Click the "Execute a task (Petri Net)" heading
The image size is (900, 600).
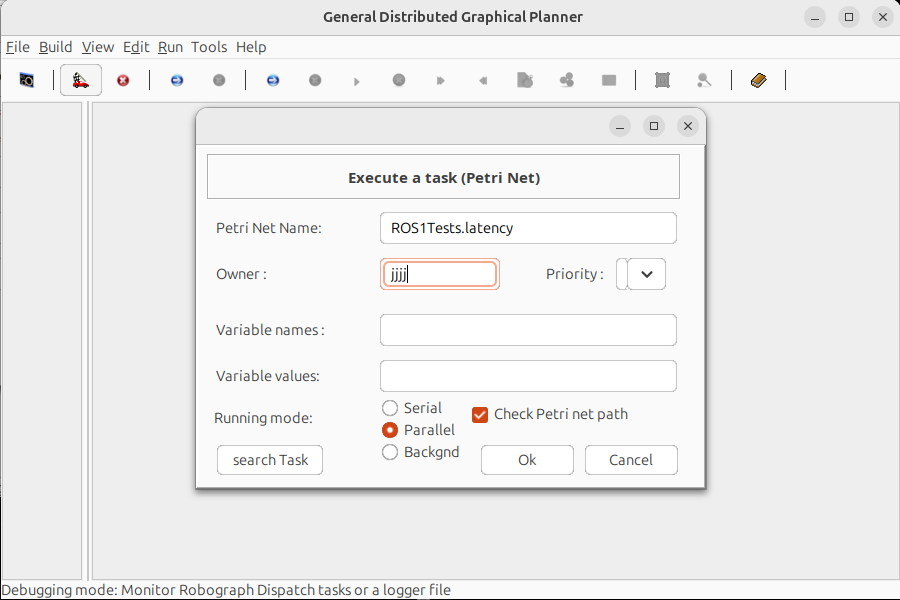click(444, 178)
